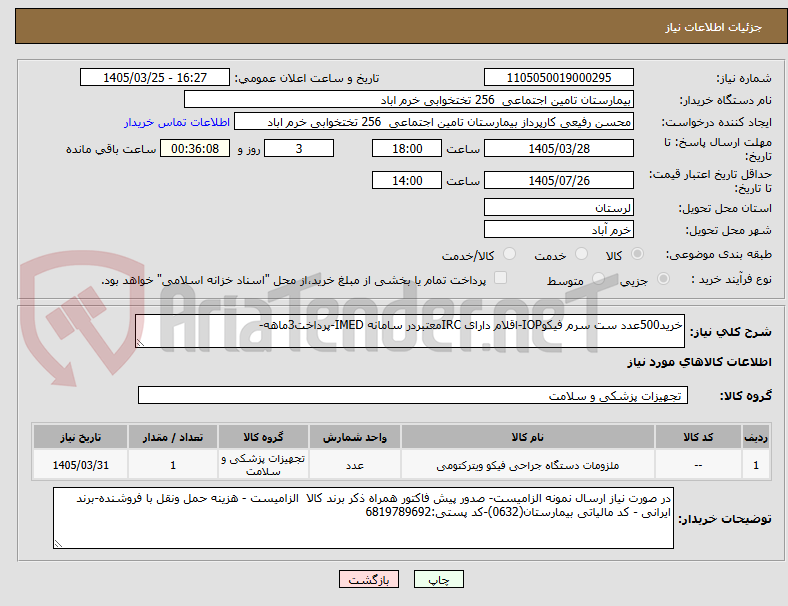This screenshot has height=606, width=788.
Task: Click the price validity date 1405/07/26
Action: (x=559, y=180)
